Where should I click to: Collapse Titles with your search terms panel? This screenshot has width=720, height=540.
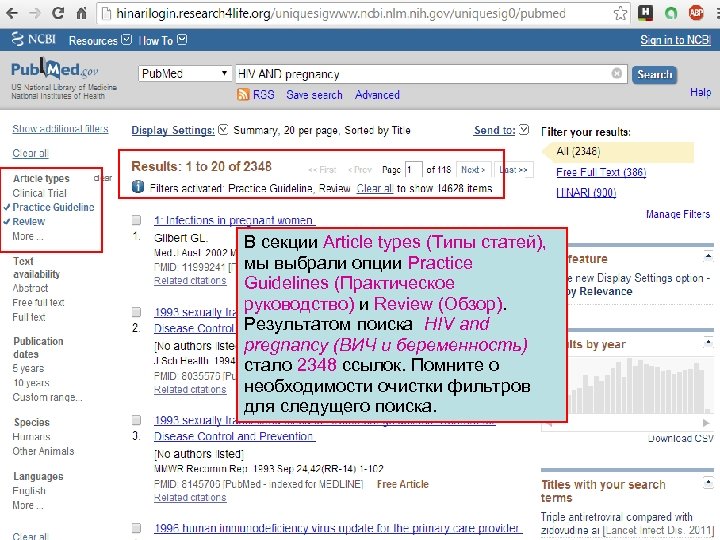(708, 482)
